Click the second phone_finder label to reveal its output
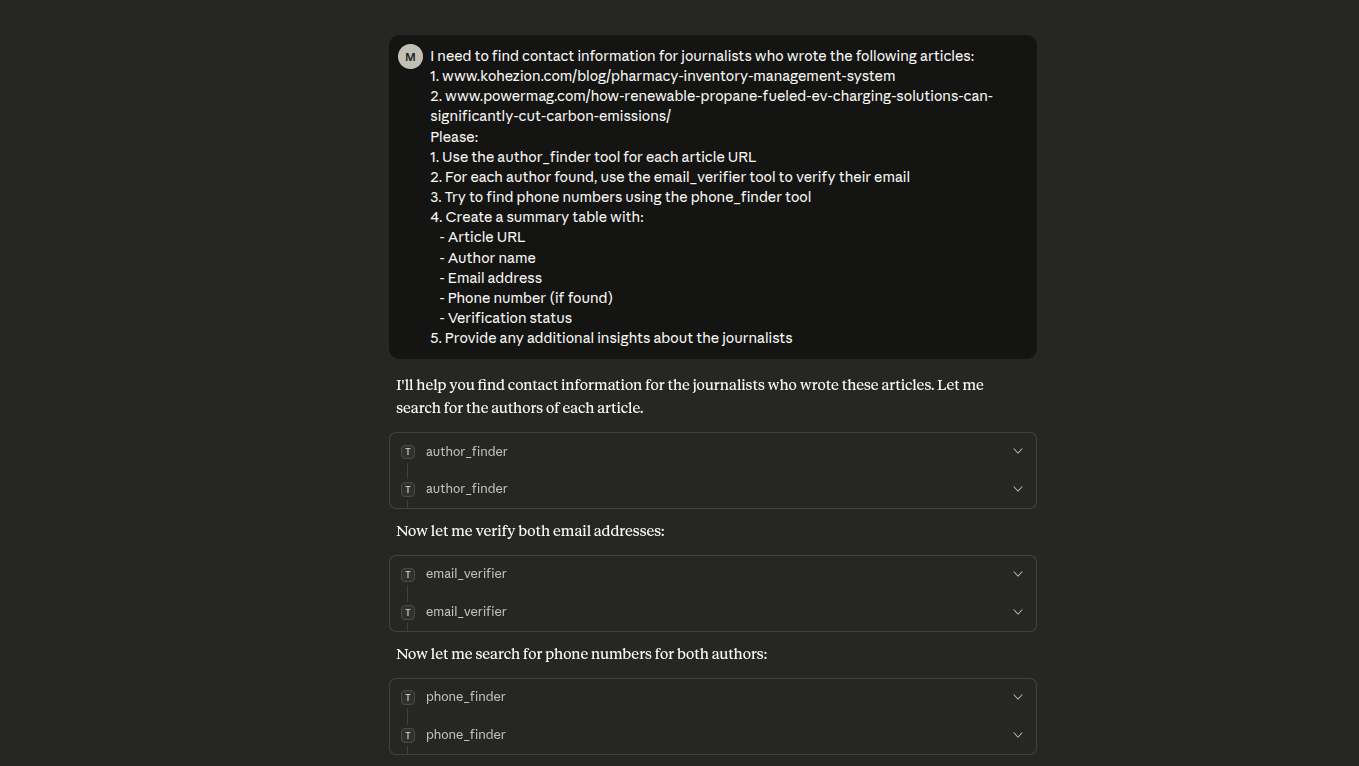The height and width of the screenshot is (766, 1359). point(465,734)
